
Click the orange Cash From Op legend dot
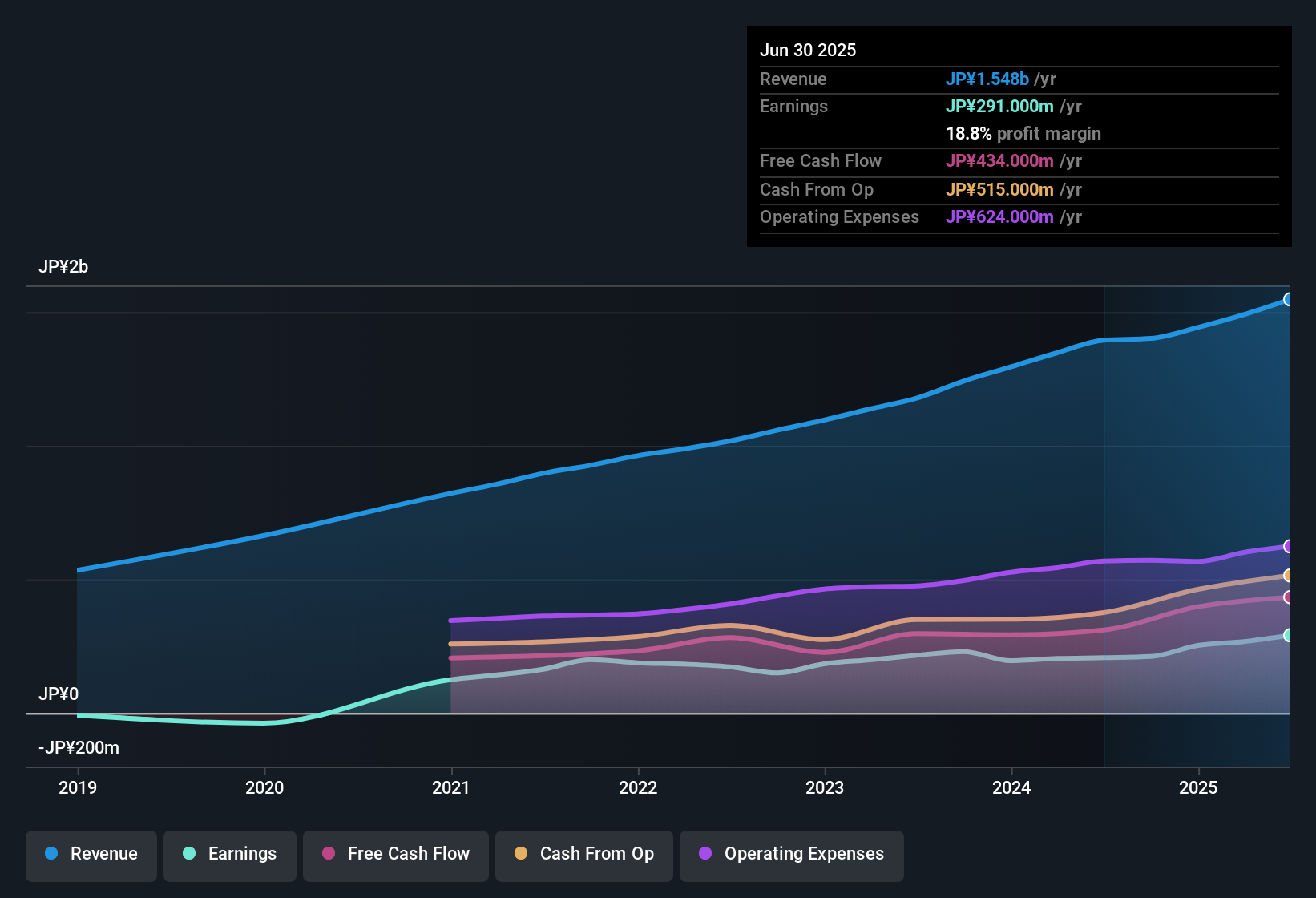(521, 853)
